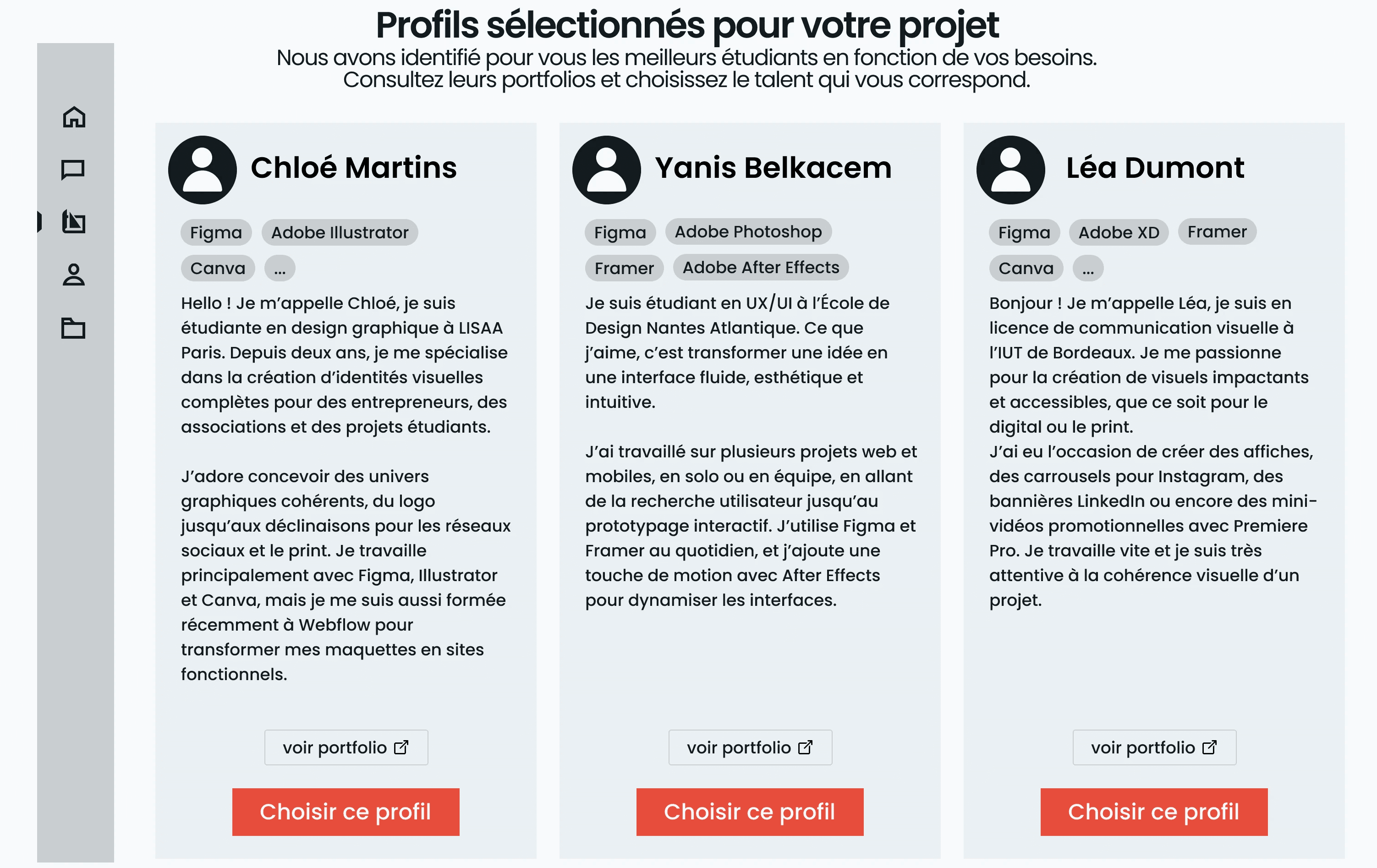Select the Adobe Illustrator skill tag
This screenshot has height=868, width=1377.
(x=340, y=233)
